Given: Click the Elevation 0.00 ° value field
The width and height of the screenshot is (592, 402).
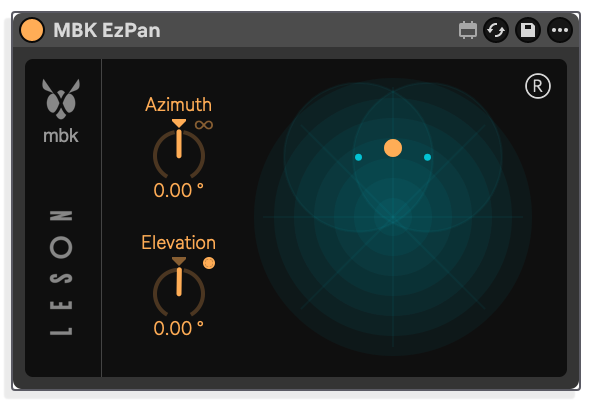Looking at the screenshot, I should point(179,328).
